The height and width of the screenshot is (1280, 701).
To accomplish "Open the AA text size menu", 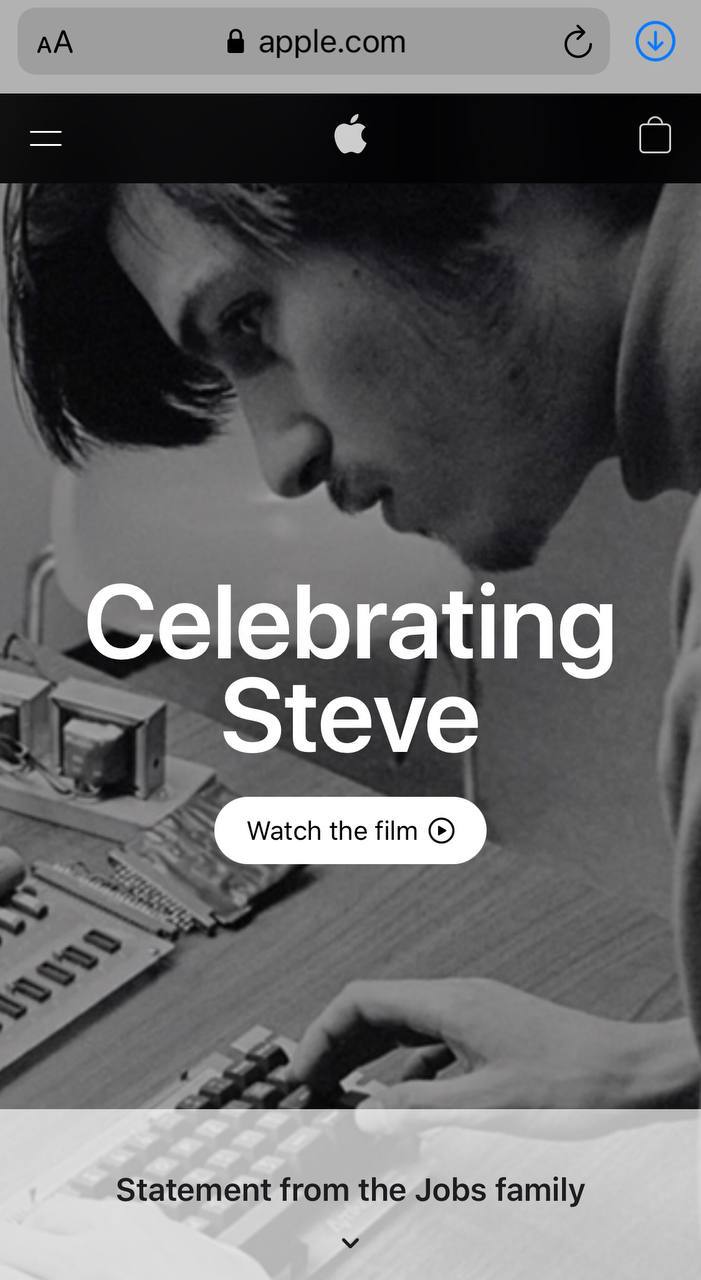I will [55, 43].
